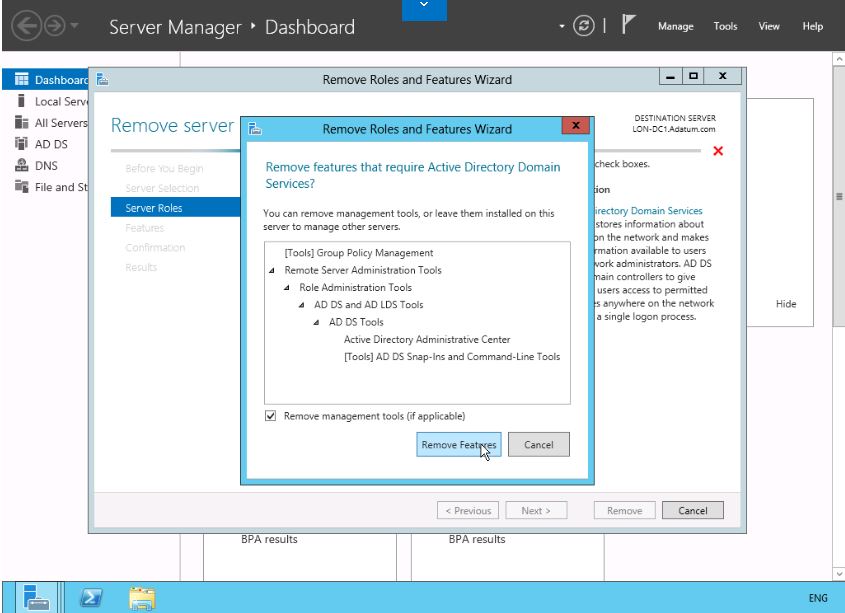Open the Manage menu

(x=676, y=27)
